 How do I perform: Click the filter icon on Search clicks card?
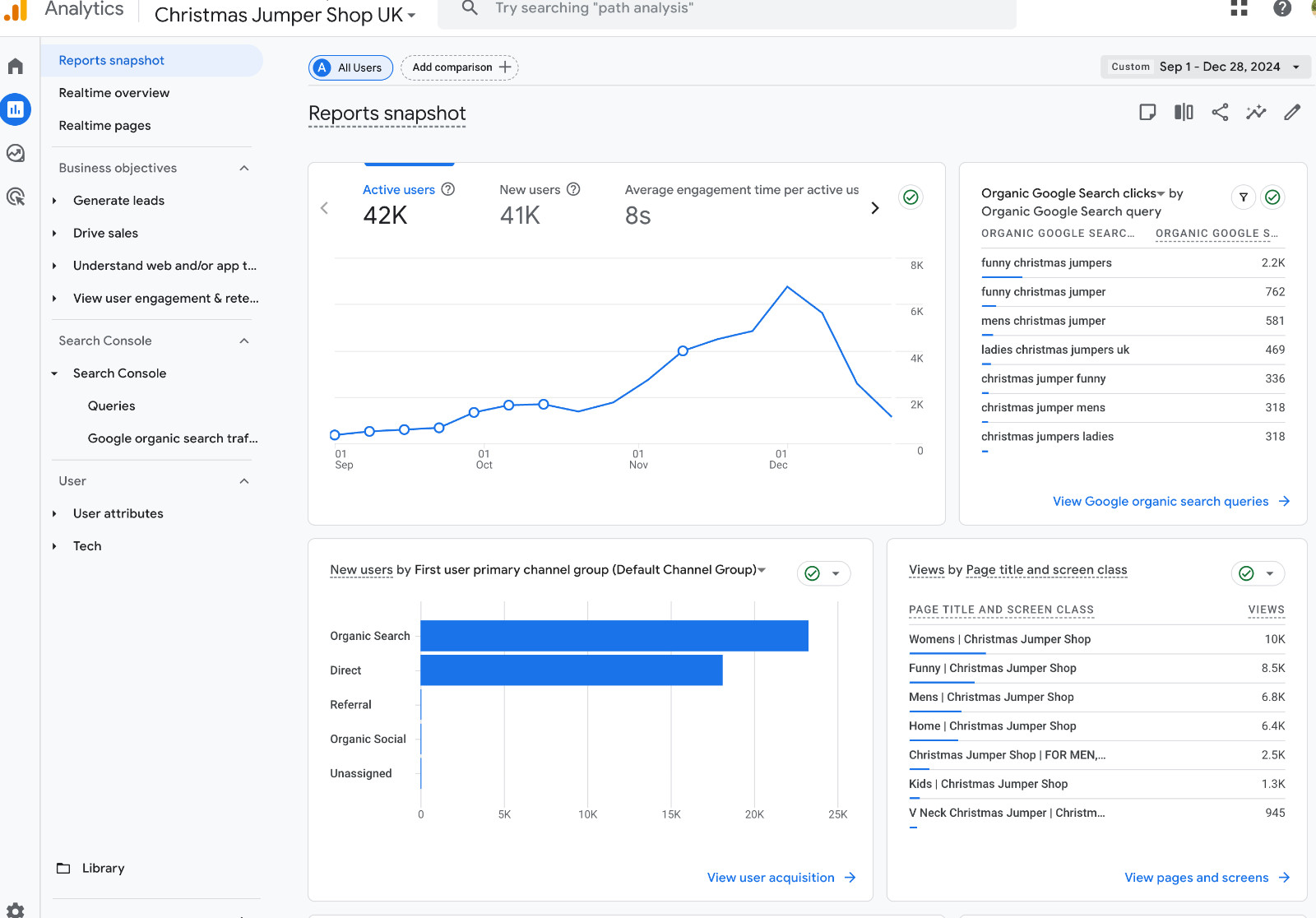[x=1244, y=197]
